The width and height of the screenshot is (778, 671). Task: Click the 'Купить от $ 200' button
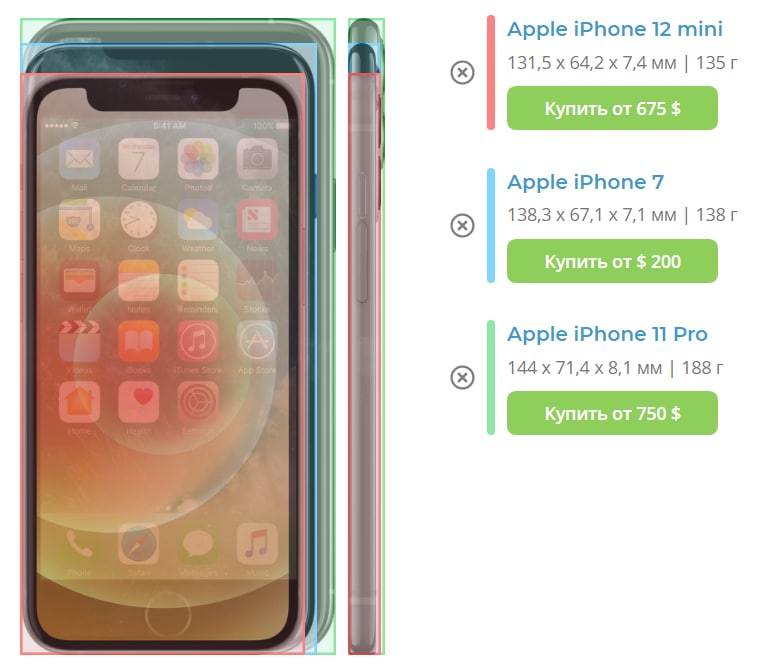612,261
